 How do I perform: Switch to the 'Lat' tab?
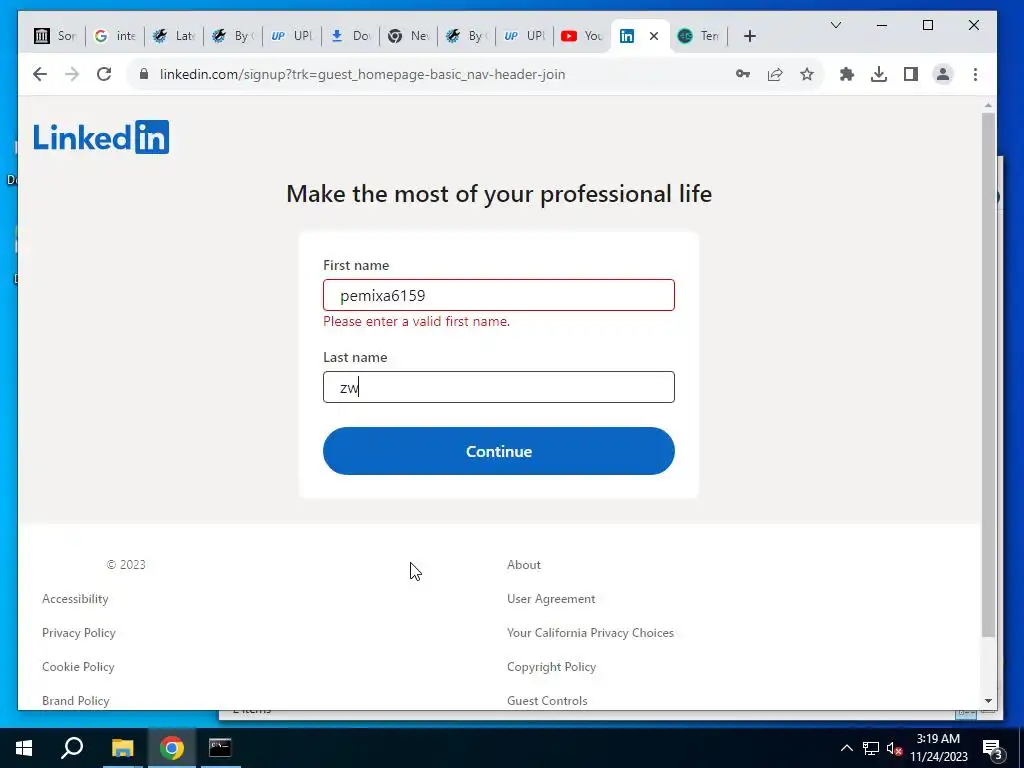pyautogui.click(x=173, y=36)
